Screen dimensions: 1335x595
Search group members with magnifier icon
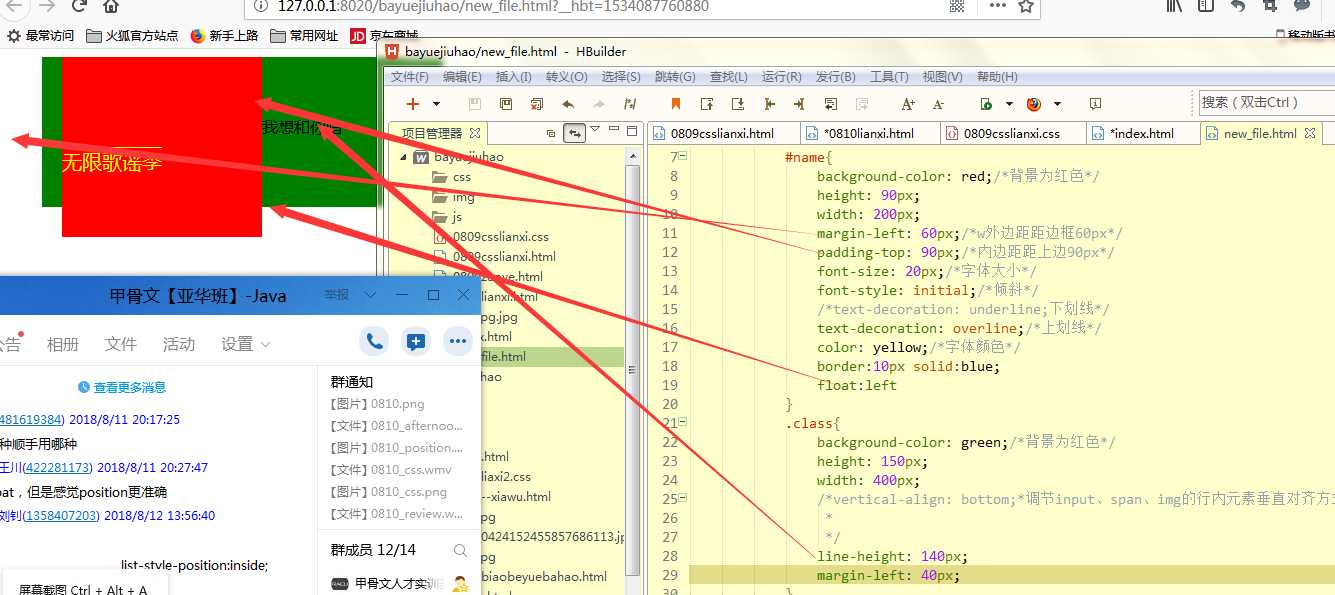tap(460, 550)
